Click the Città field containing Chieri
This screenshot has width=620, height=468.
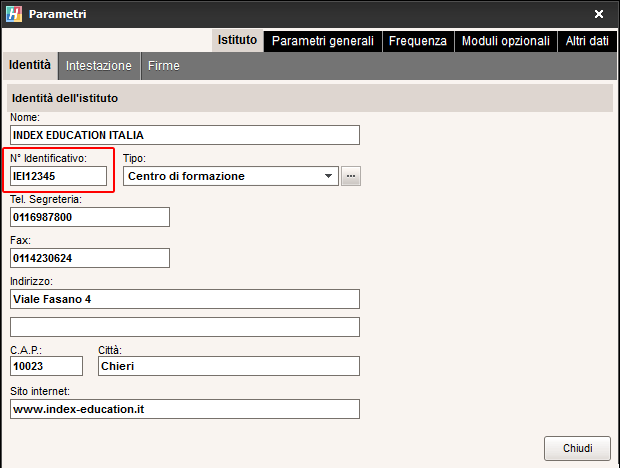point(229,366)
